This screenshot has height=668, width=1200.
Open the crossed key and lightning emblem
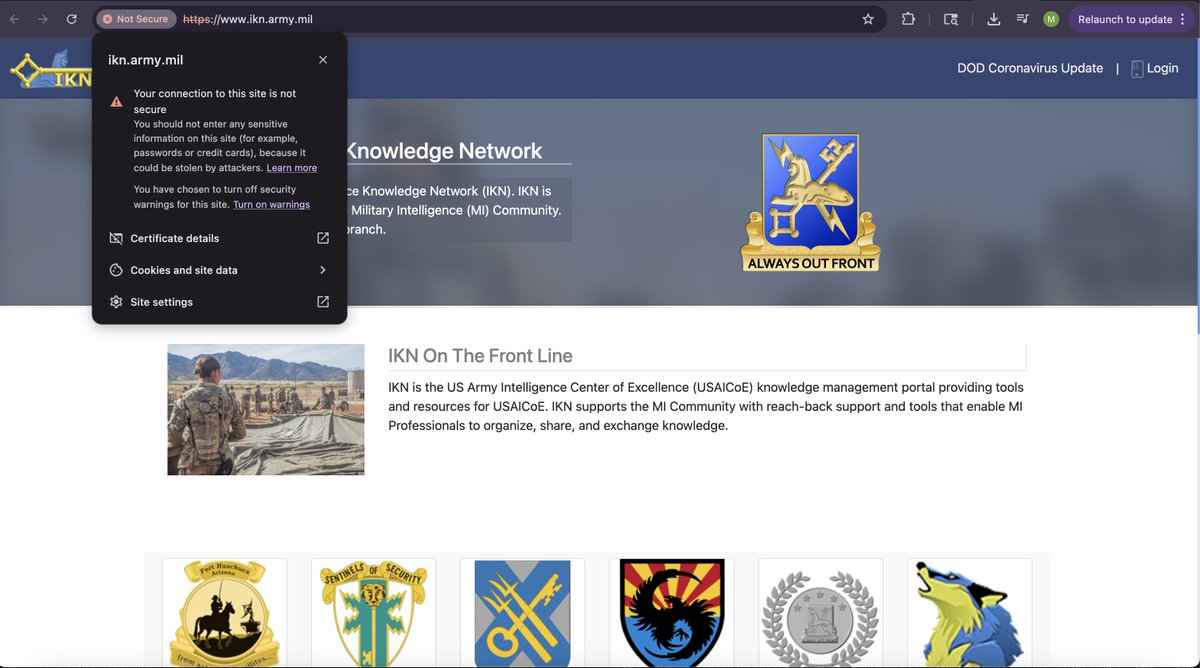click(x=522, y=613)
